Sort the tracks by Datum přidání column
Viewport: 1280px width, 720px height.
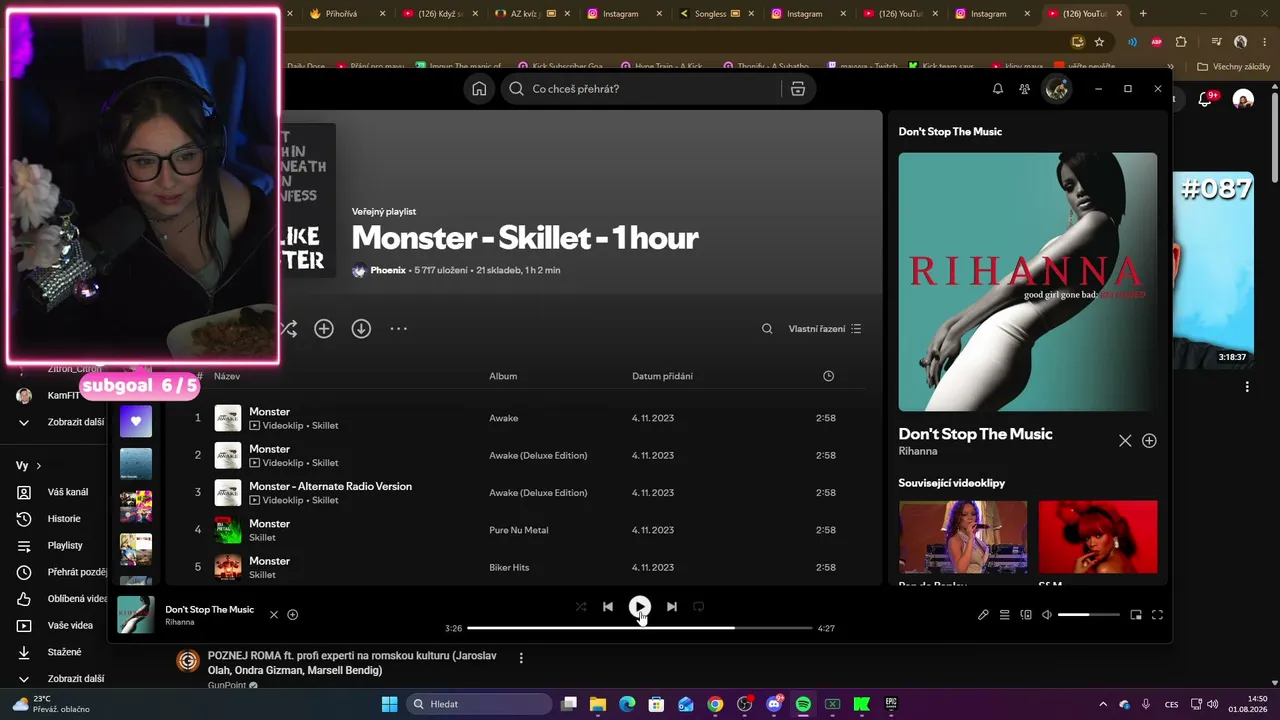[x=662, y=376]
